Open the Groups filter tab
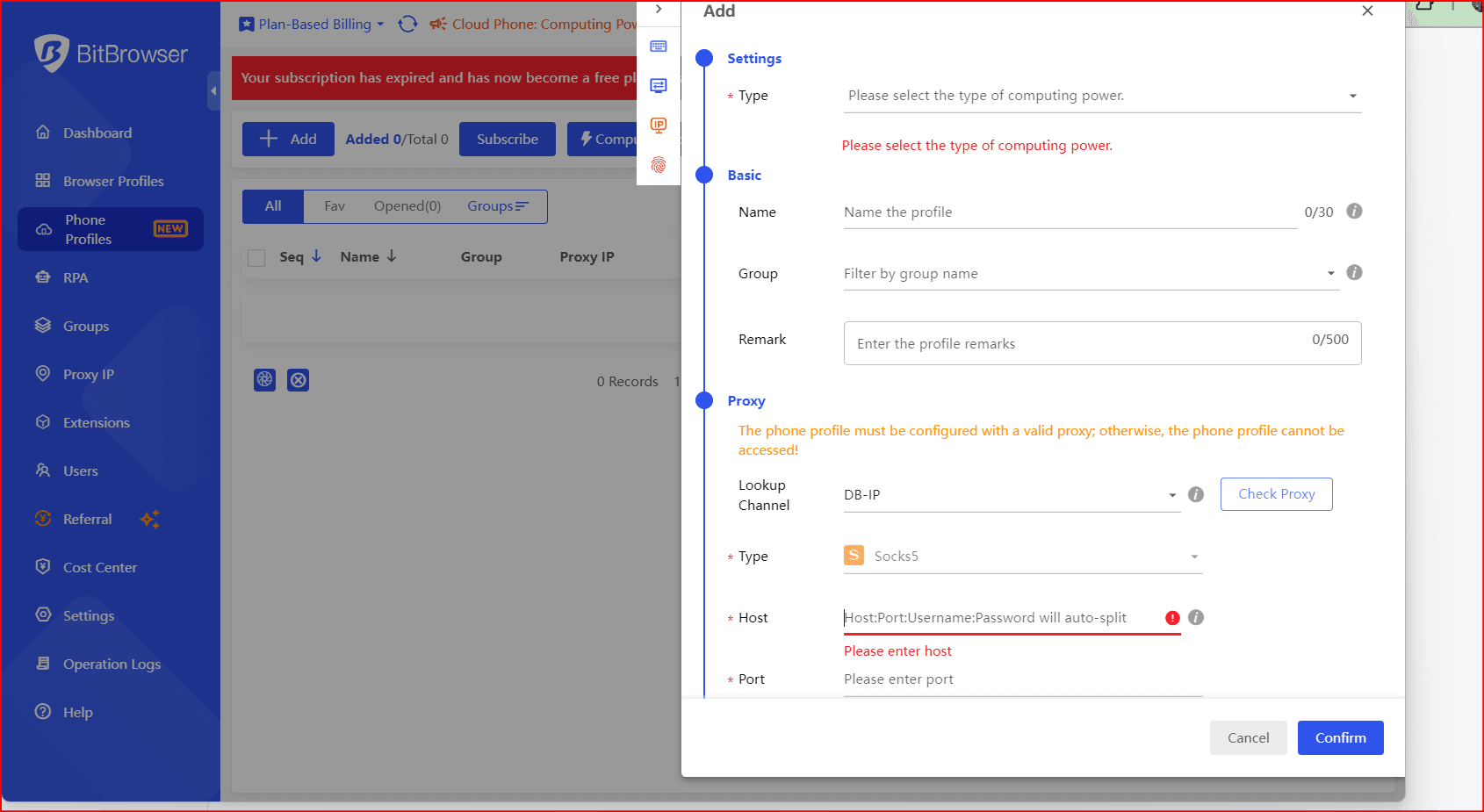This screenshot has height=812, width=1484. tap(498, 206)
